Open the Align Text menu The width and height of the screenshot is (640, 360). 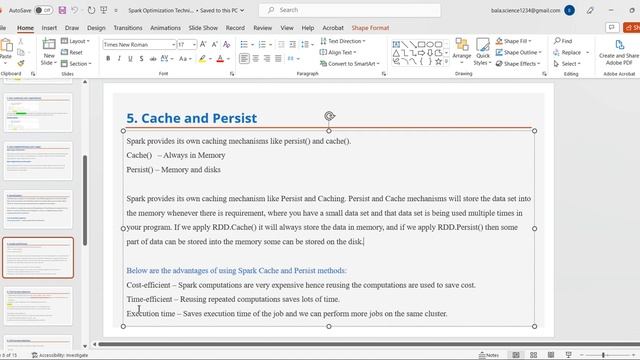coord(338,52)
